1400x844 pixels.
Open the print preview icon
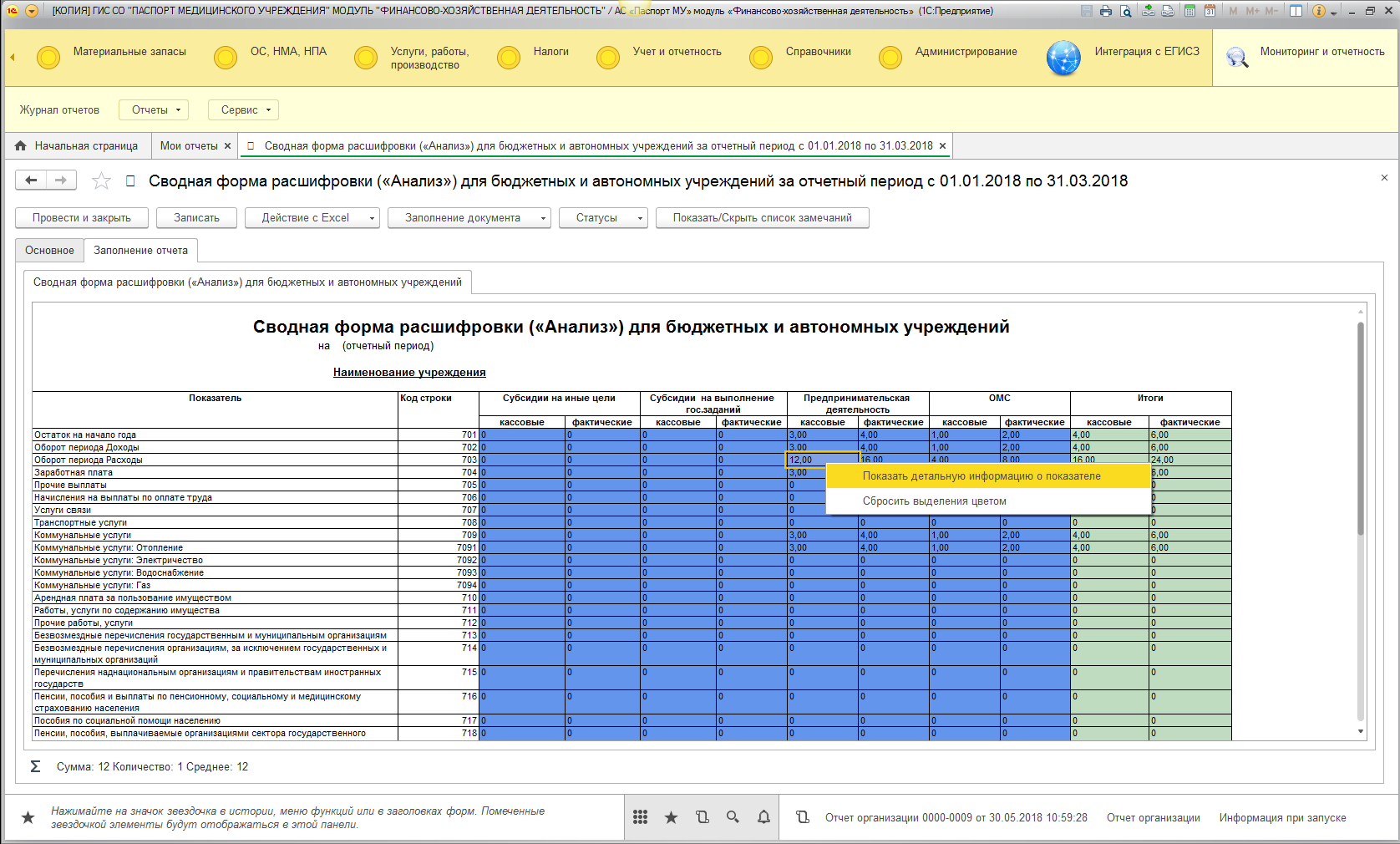1126,11
